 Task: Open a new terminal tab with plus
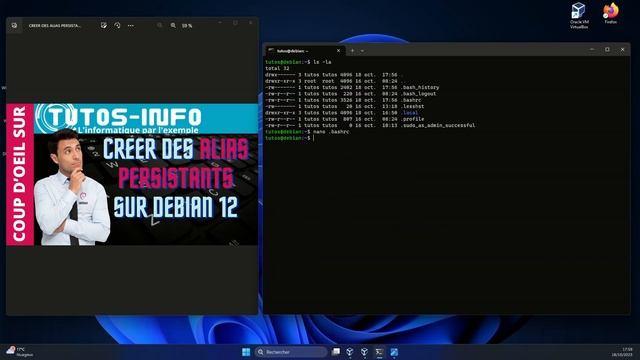click(352, 51)
